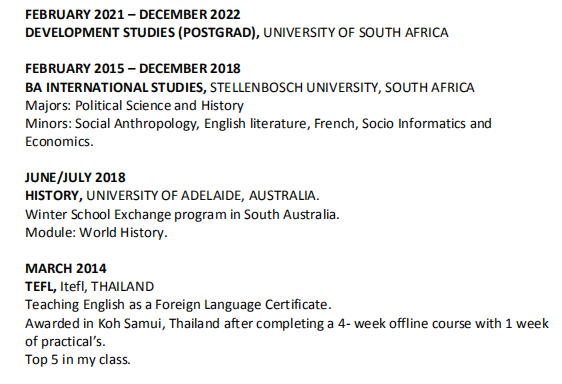Click the 'FEBRUARY 2015 – DECEMBER 2018' heading
Image resolution: width=562 pixels, height=384 pixels.
coord(133,68)
